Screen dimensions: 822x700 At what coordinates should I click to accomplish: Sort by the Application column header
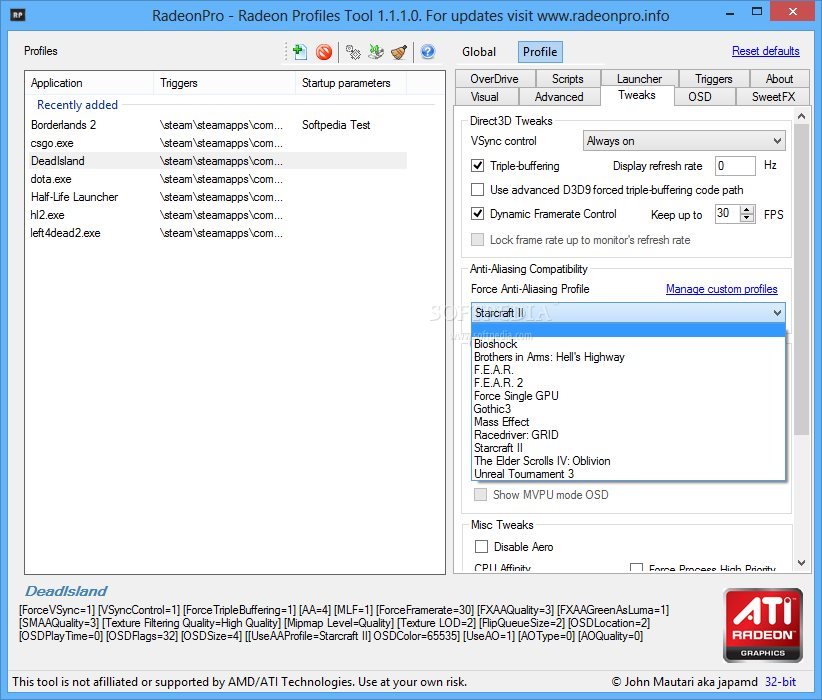pos(89,83)
